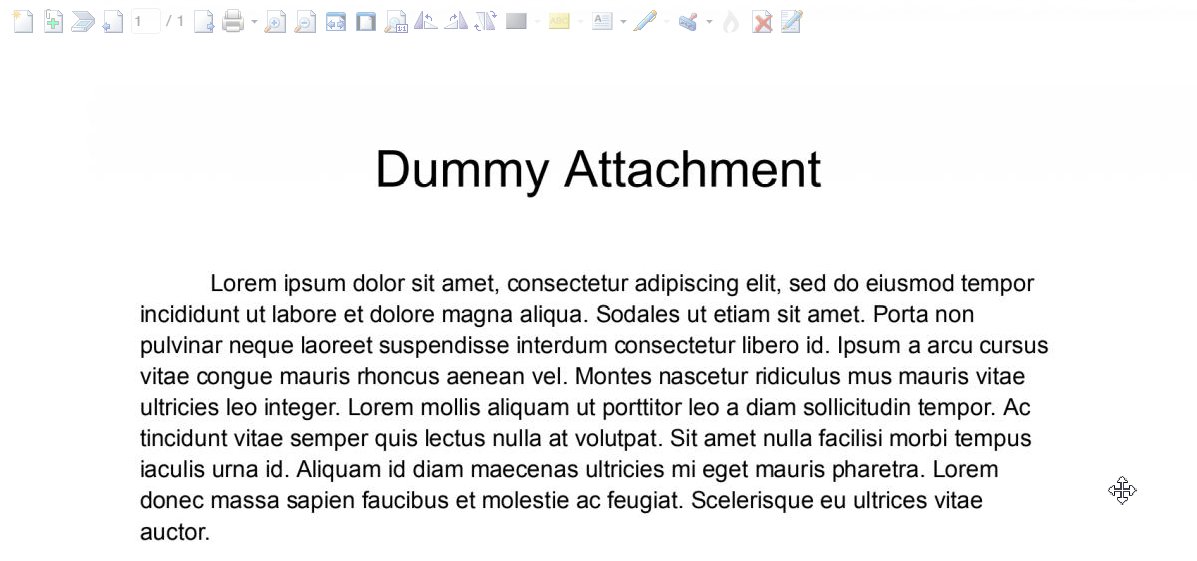Click the word 'auctor.' in the last line
The width and height of the screenshot is (1197, 561).
175,532
